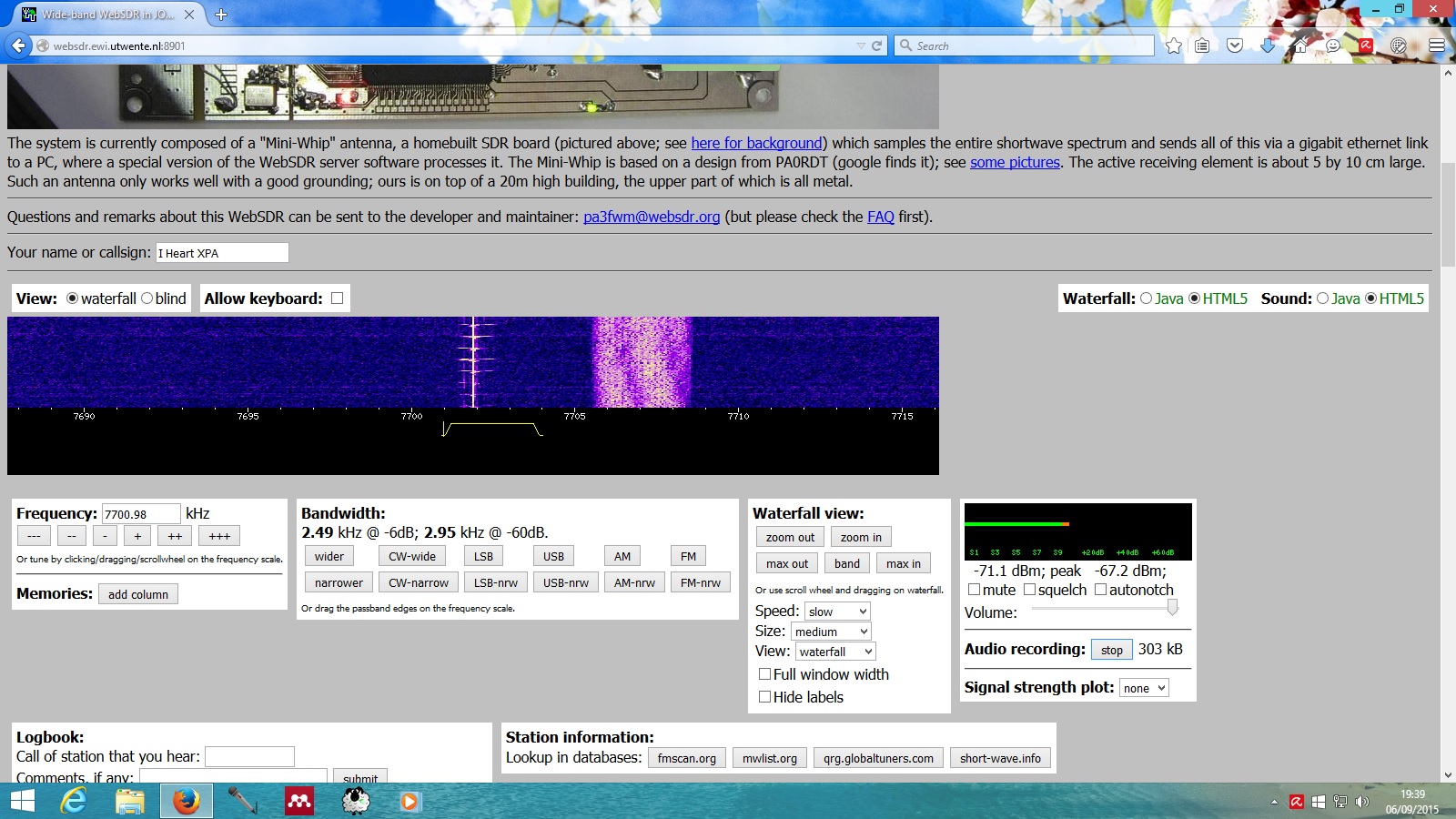This screenshot has width=1456, height=819.
Task: Open the waterfall Speed dropdown
Action: coord(837,612)
